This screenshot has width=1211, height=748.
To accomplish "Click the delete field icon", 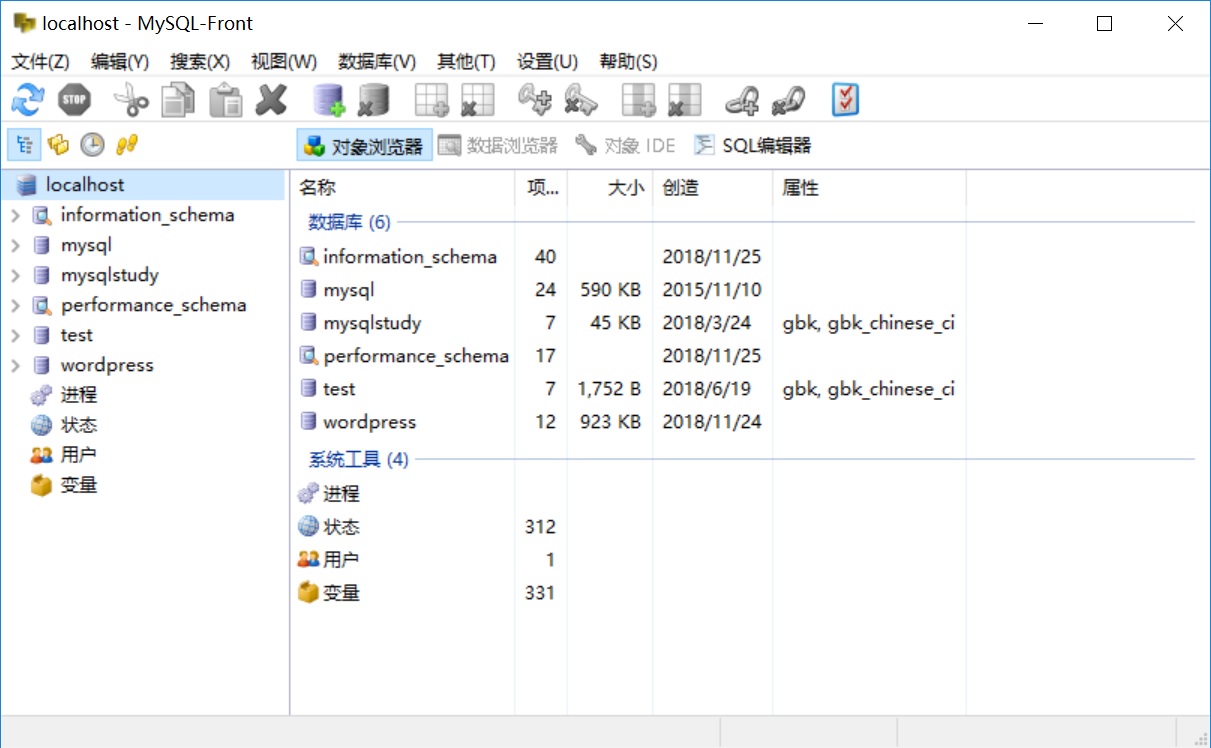I will point(684,100).
